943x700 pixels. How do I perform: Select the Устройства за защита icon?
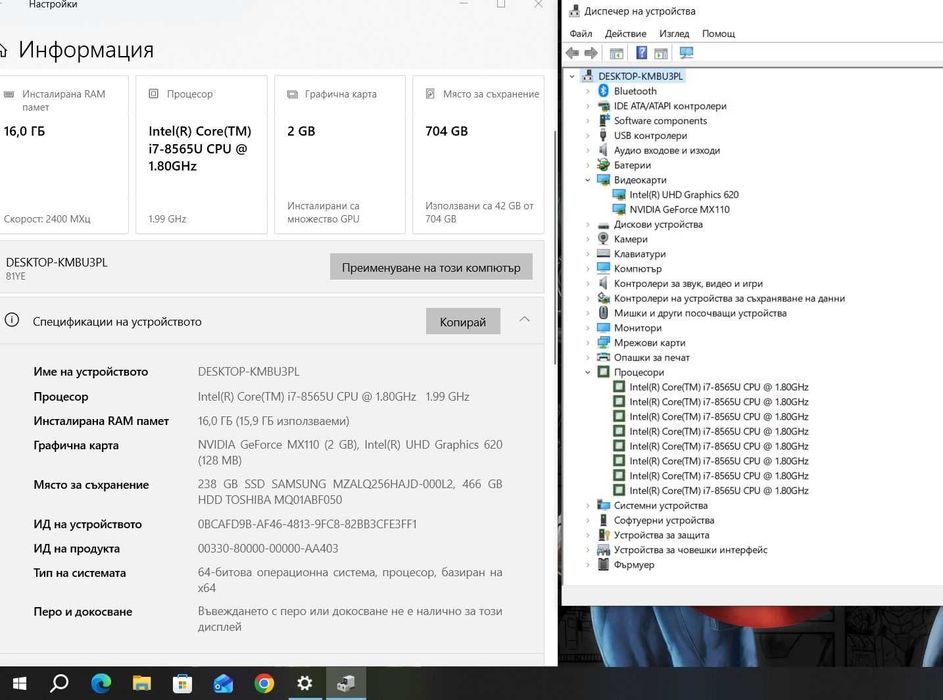tap(603, 535)
